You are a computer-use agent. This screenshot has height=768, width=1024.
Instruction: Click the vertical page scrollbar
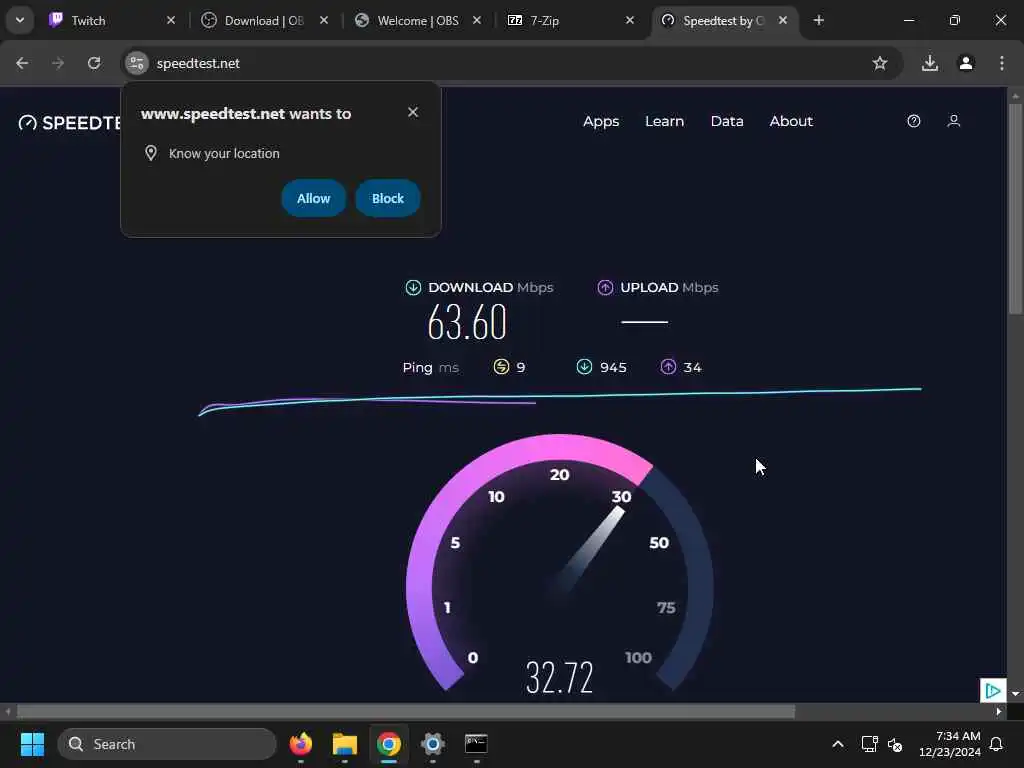[x=1015, y=209]
